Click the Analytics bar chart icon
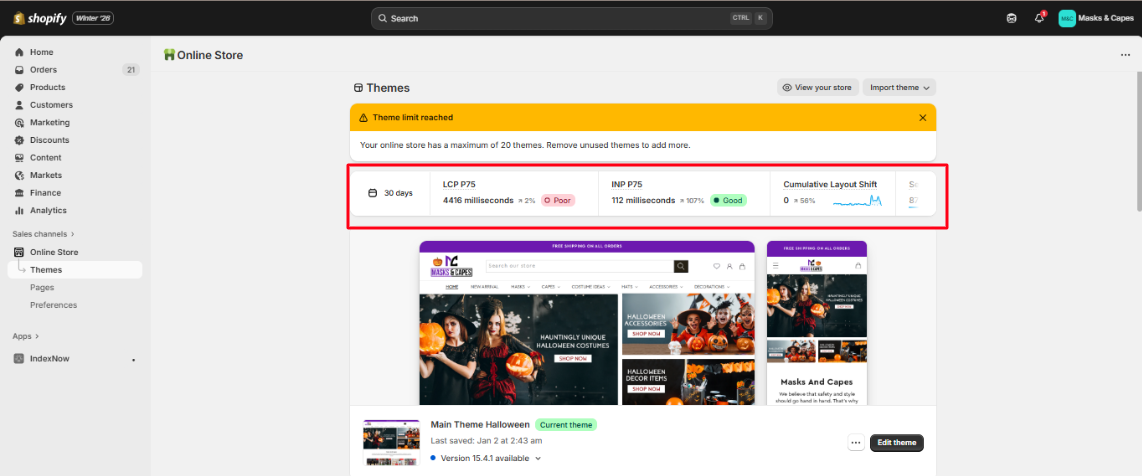The height and width of the screenshot is (476, 1142). (20, 210)
